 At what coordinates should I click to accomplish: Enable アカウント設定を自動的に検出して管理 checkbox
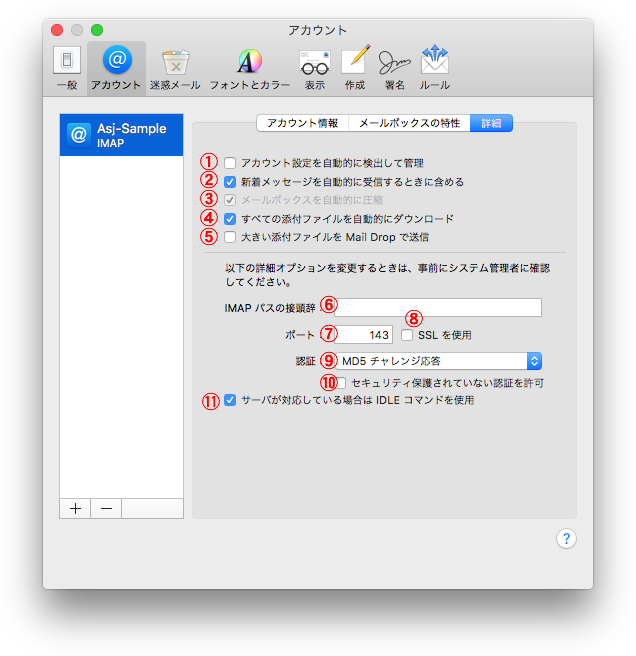(230, 163)
